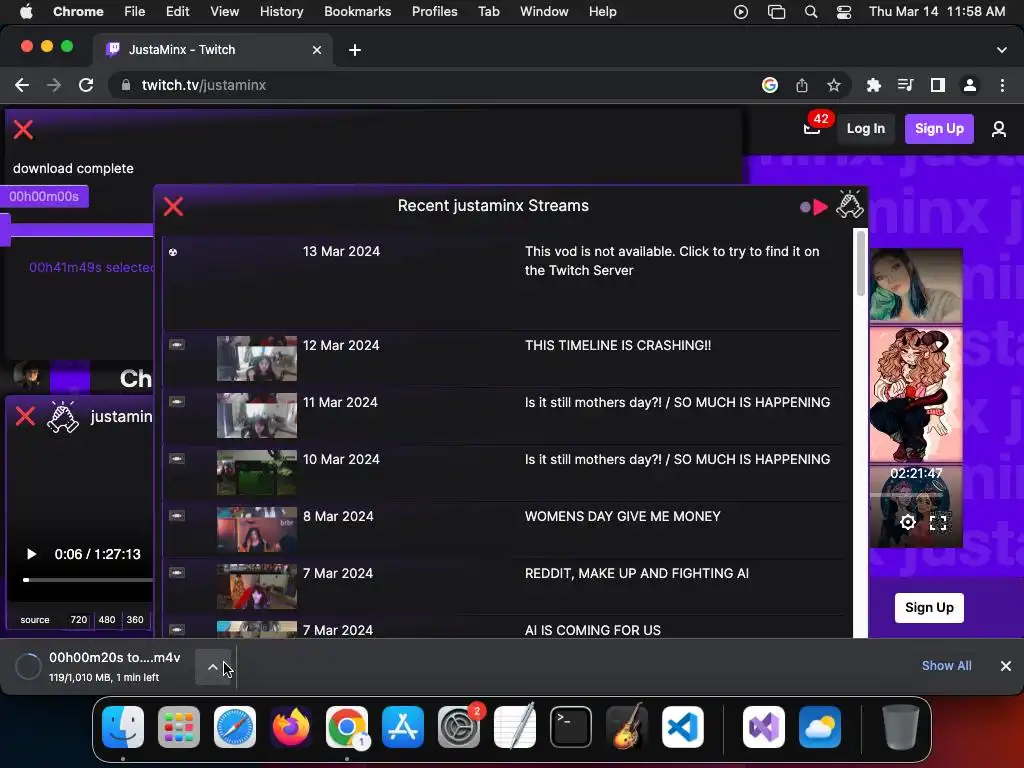Select 'THIS TIMELINE IS CRASHING!!' stream title
1024x768 pixels.
click(618, 345)
